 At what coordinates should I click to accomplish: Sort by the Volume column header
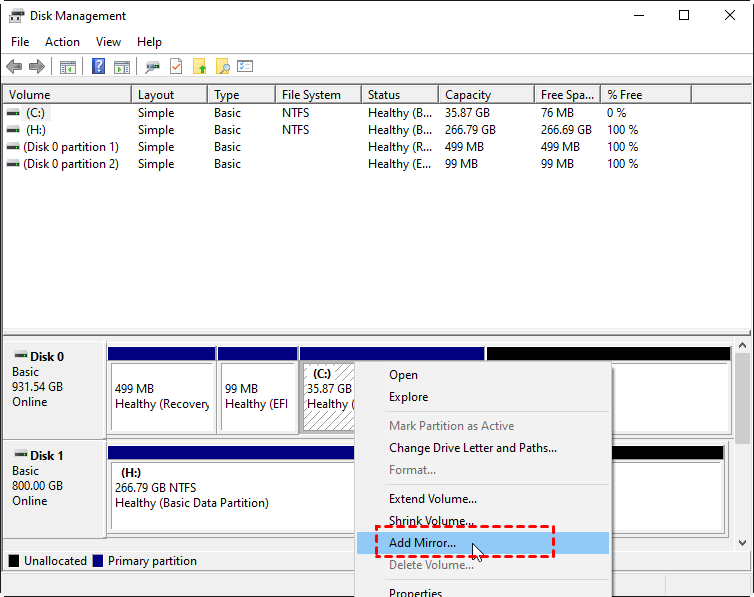(67, 95)
